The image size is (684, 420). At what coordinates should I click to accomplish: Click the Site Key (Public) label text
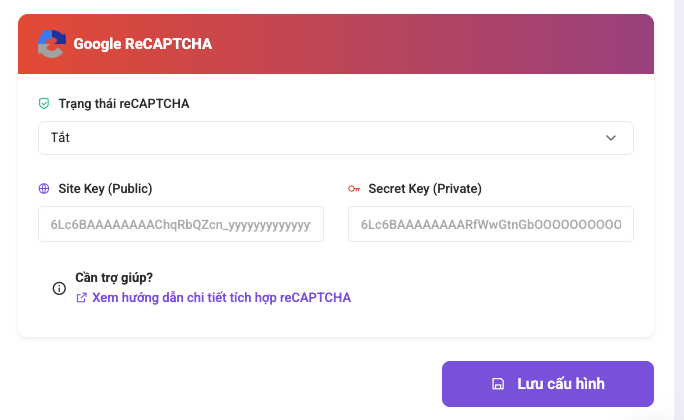(105, 188)
